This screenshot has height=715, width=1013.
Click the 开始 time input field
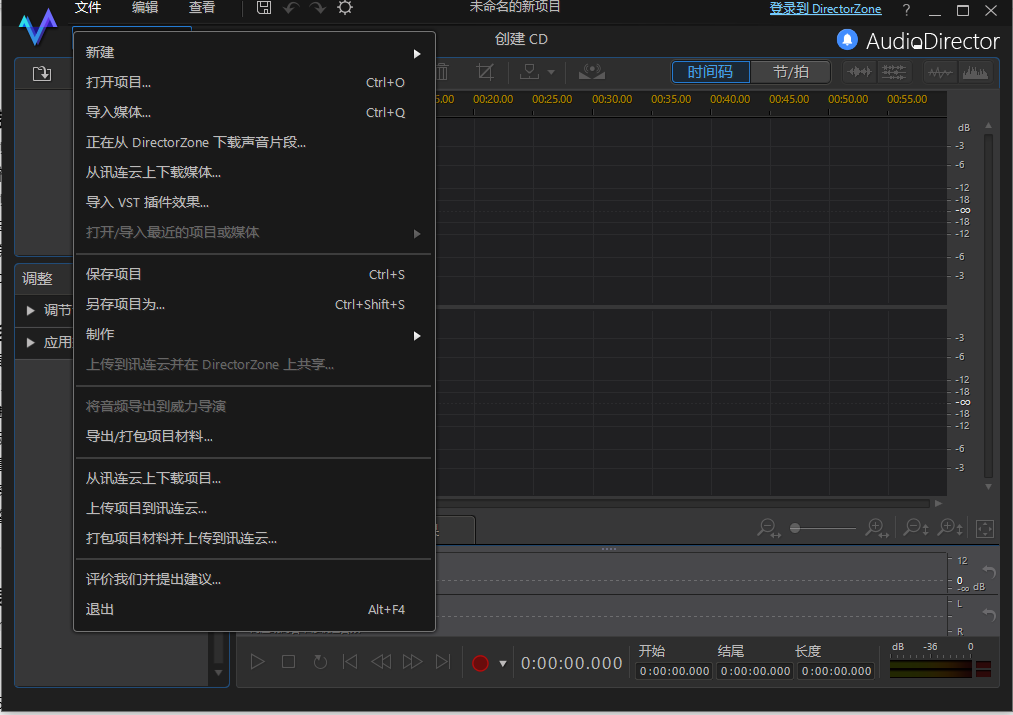click(674, 671)
